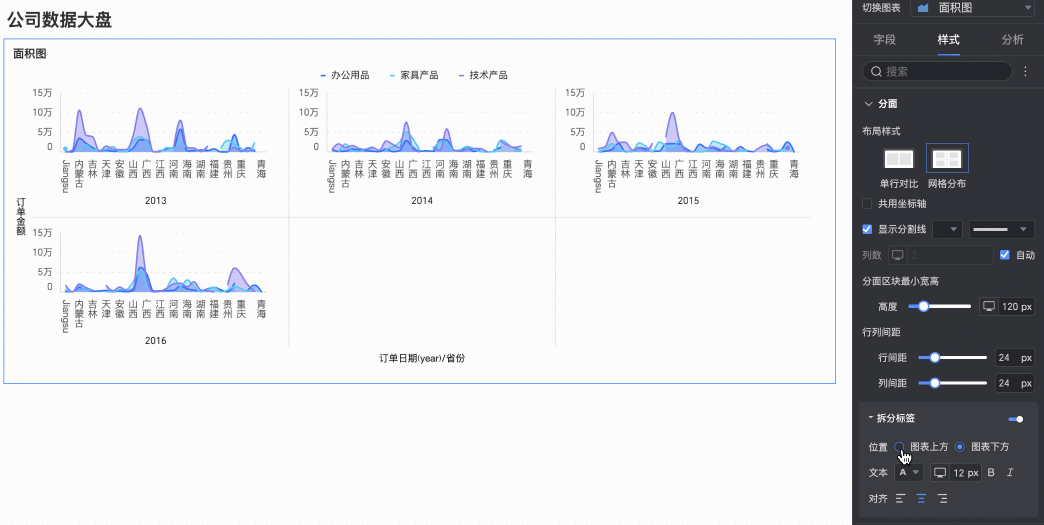Click the search magnifier icon

[x=876, y=71]
